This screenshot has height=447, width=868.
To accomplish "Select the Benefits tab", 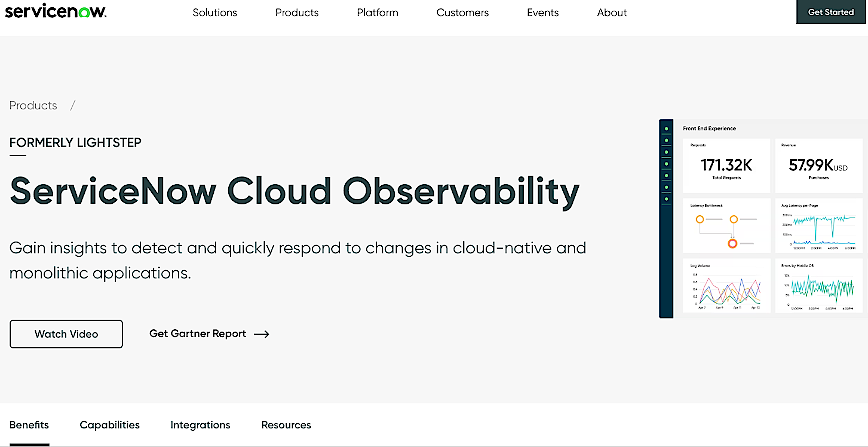I will coord(29,425).
